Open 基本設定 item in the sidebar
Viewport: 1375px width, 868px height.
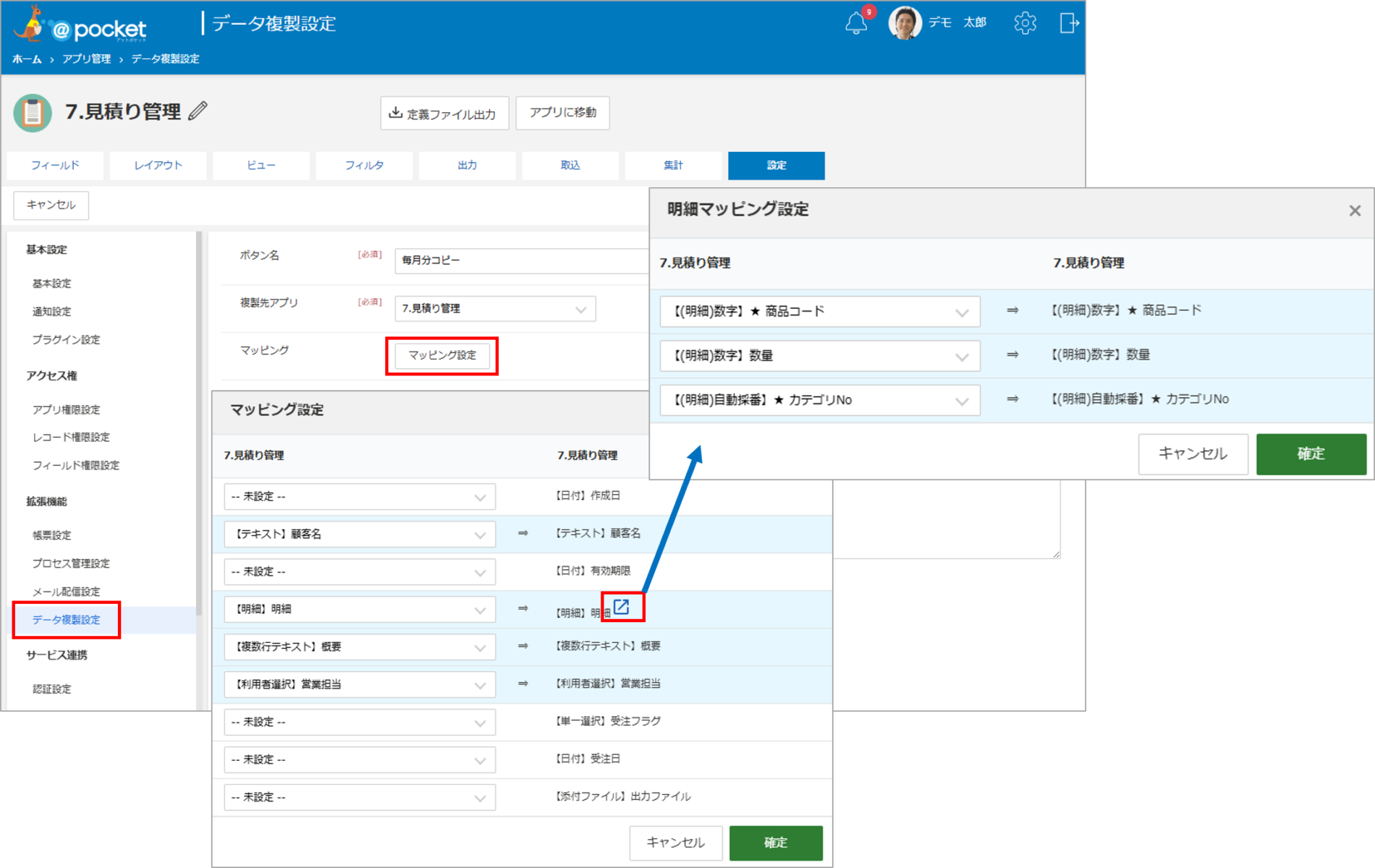[x=51, y=284]
